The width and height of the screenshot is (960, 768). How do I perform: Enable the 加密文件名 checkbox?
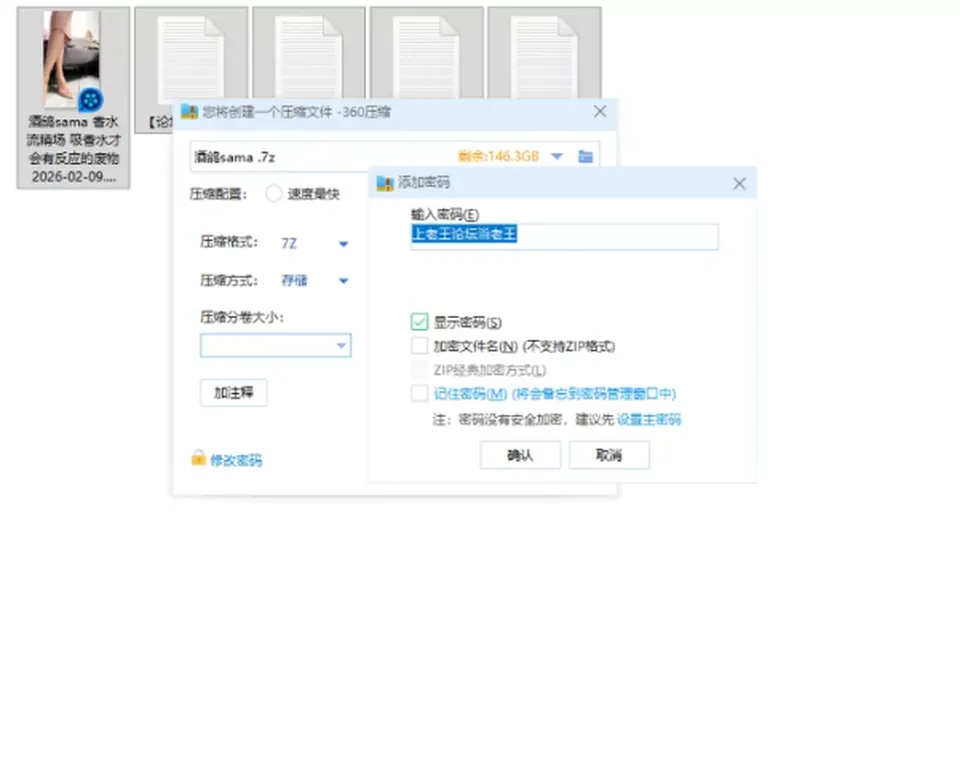[x=419, y=346]
